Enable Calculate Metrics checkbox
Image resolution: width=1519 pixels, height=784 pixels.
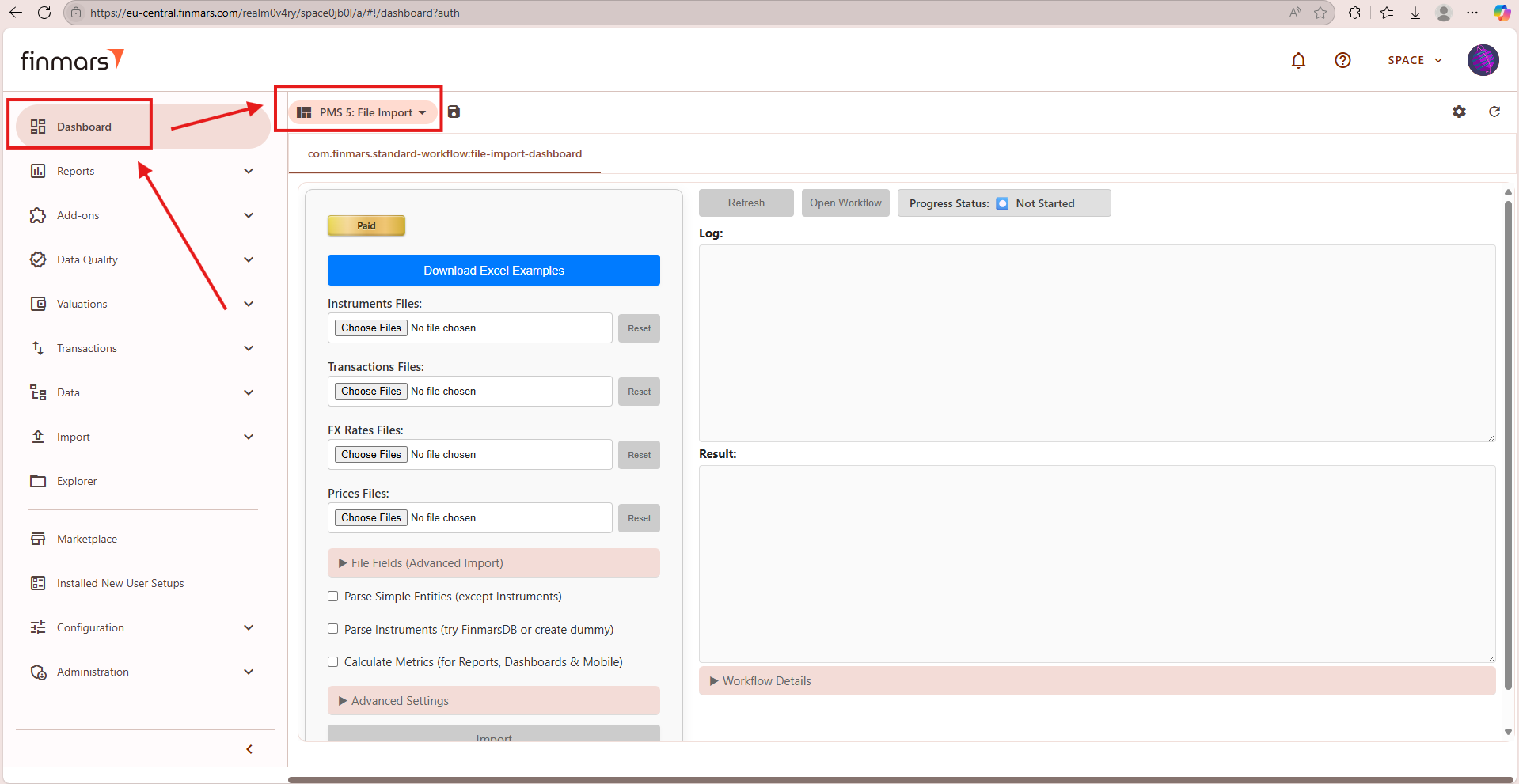(x=333, y=662)
